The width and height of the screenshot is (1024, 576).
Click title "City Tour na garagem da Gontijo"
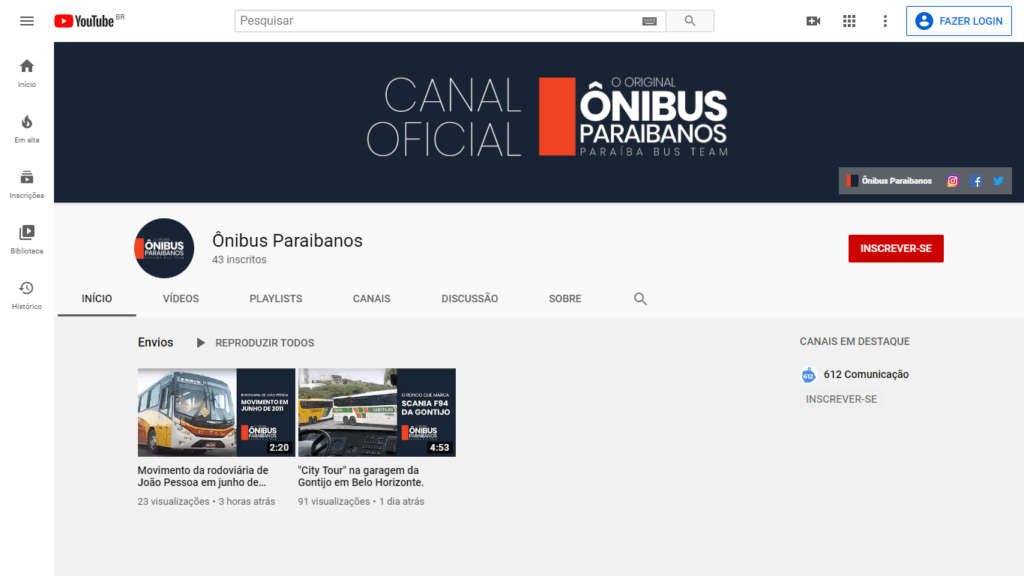click(360, 476)
